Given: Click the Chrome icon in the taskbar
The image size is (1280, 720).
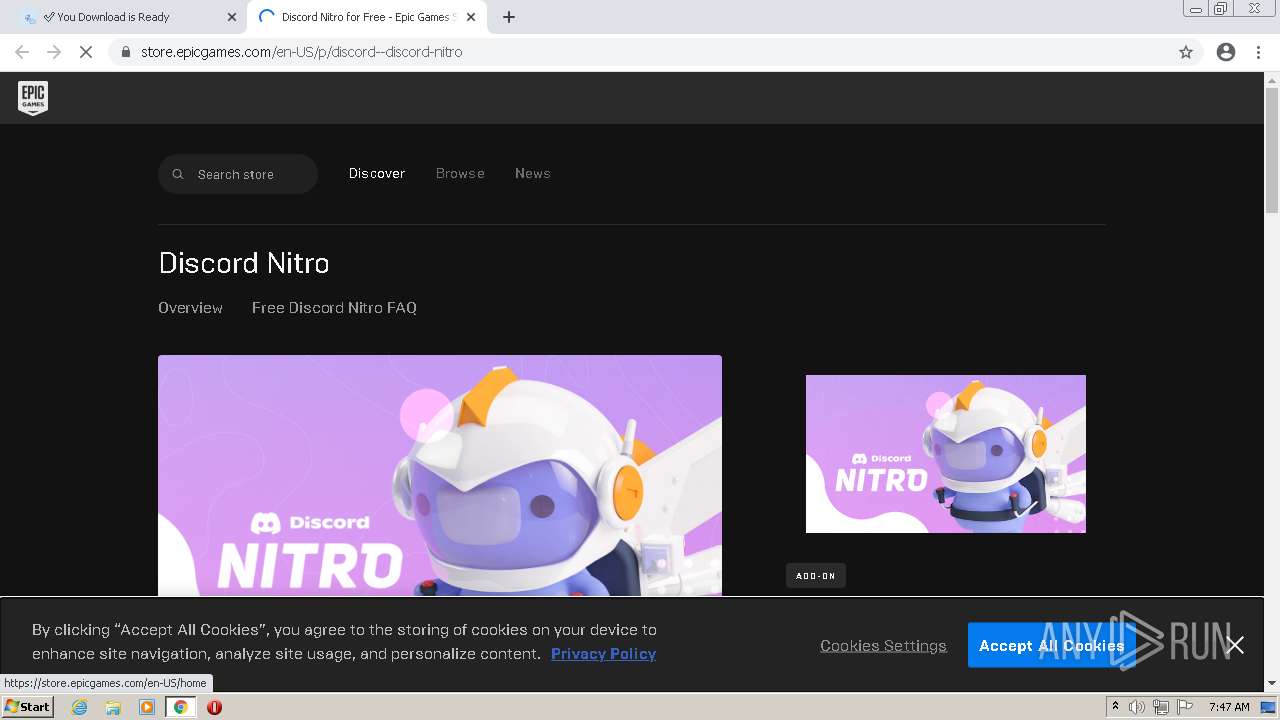Looking at the screenshot, I should tap(181, 707).
